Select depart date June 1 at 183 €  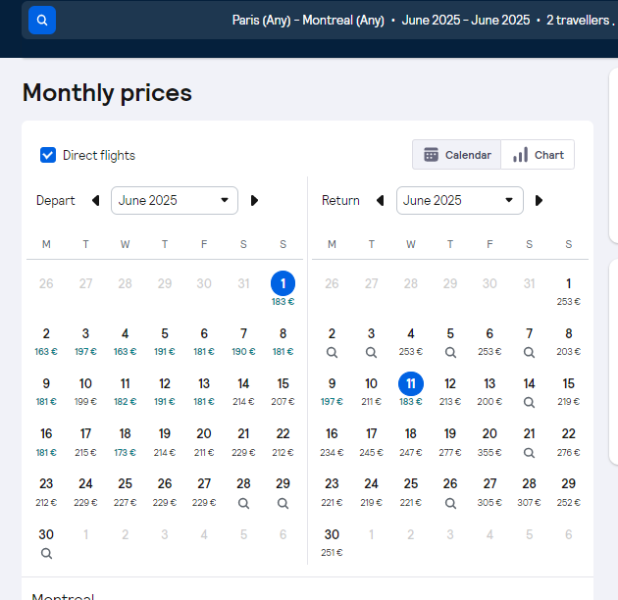point(283,289)
